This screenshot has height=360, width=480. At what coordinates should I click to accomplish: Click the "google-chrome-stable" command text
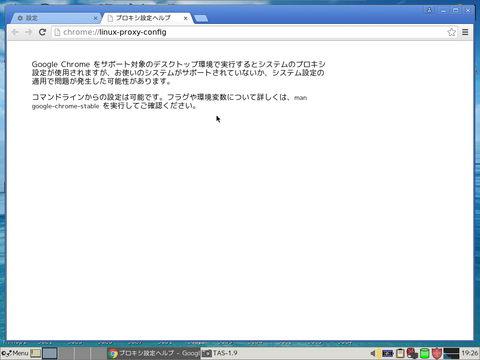65,106
